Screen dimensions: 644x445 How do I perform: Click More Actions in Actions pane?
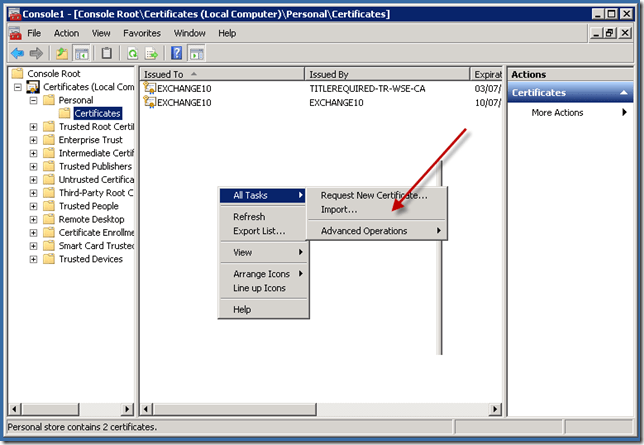[557, 113]
